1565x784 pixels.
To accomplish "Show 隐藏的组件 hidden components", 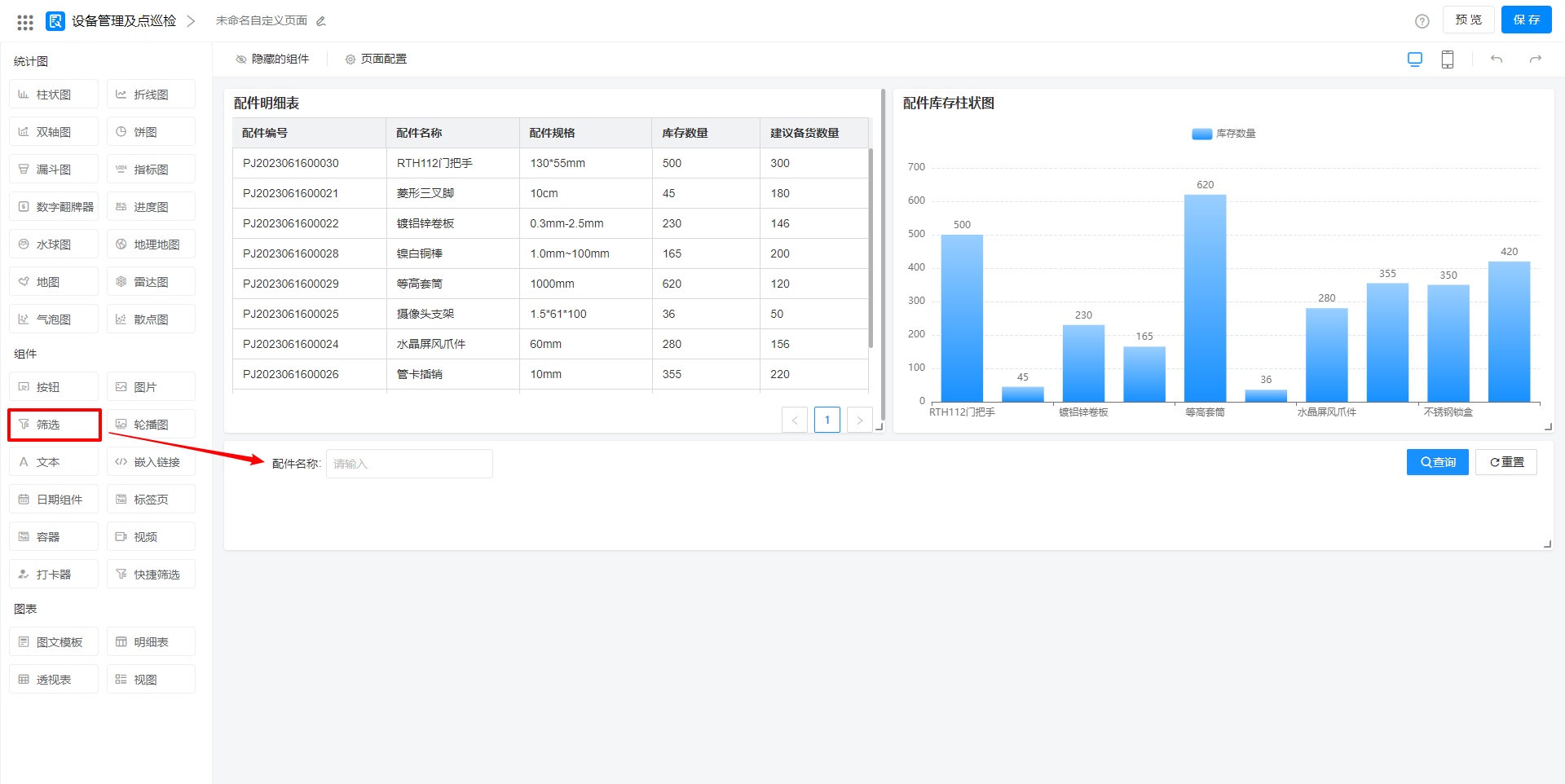I will tap(272, 59).
